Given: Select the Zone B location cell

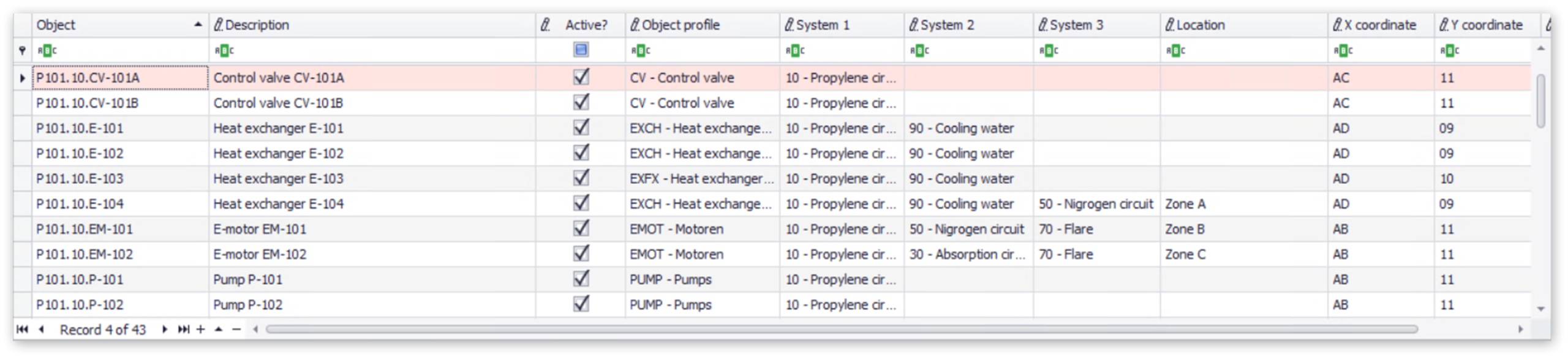Looking at the screenshot, I should pyautogui.click(x=1243, y=229).
